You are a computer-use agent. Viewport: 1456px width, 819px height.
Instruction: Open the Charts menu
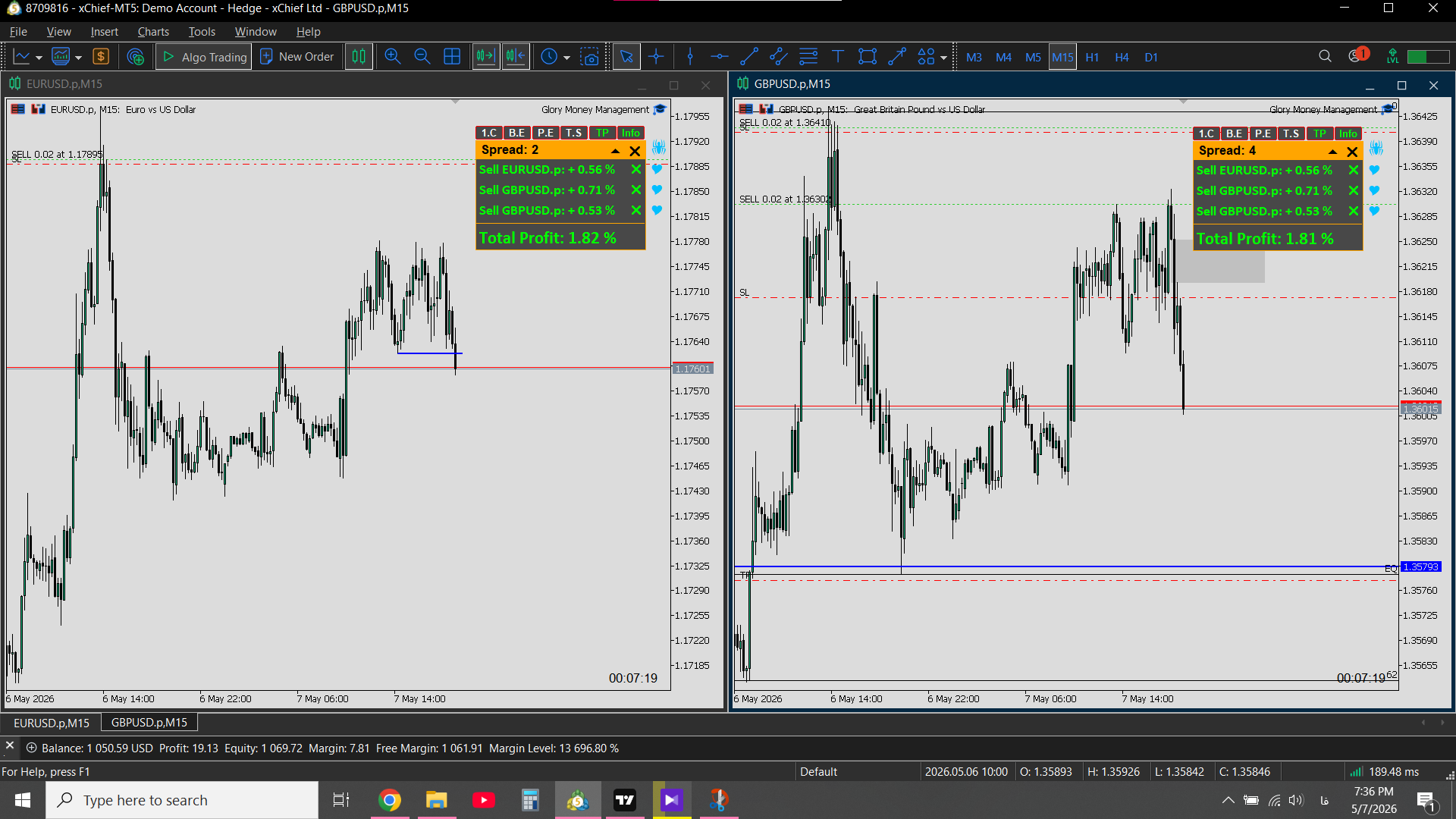click(x=153, y=31)
